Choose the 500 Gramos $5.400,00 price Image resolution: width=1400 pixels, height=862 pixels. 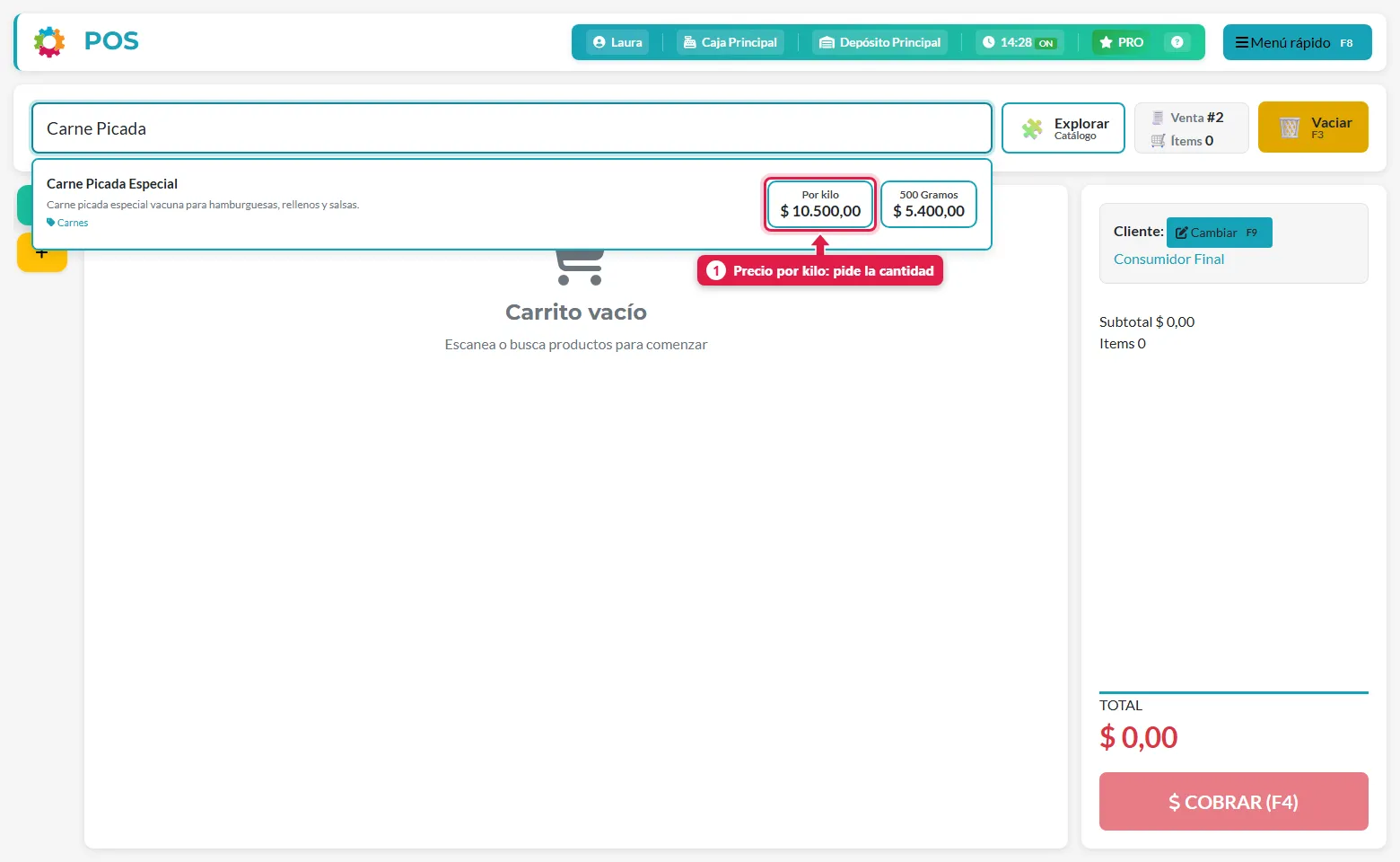pos(929,204)
